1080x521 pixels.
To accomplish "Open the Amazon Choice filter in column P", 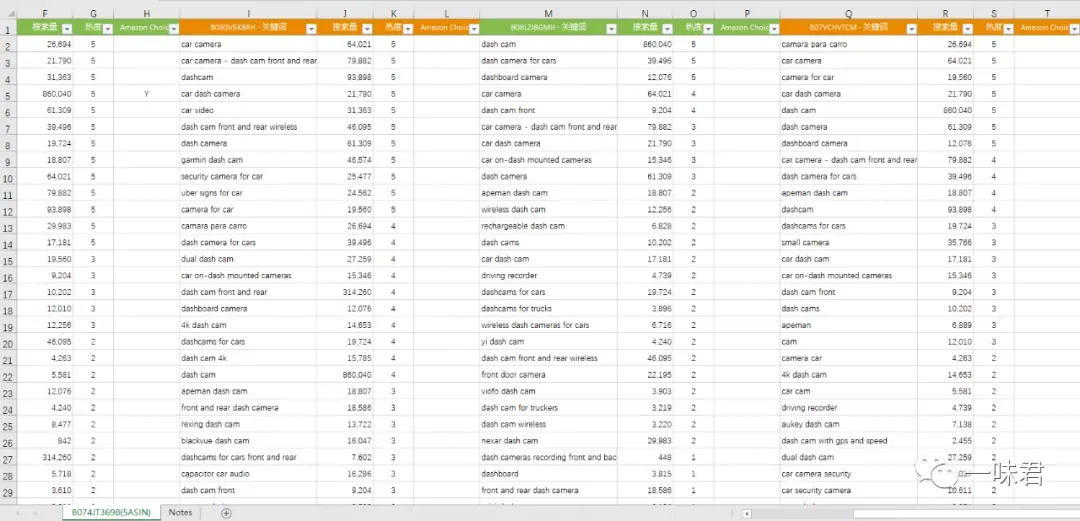I will (774, 28).
